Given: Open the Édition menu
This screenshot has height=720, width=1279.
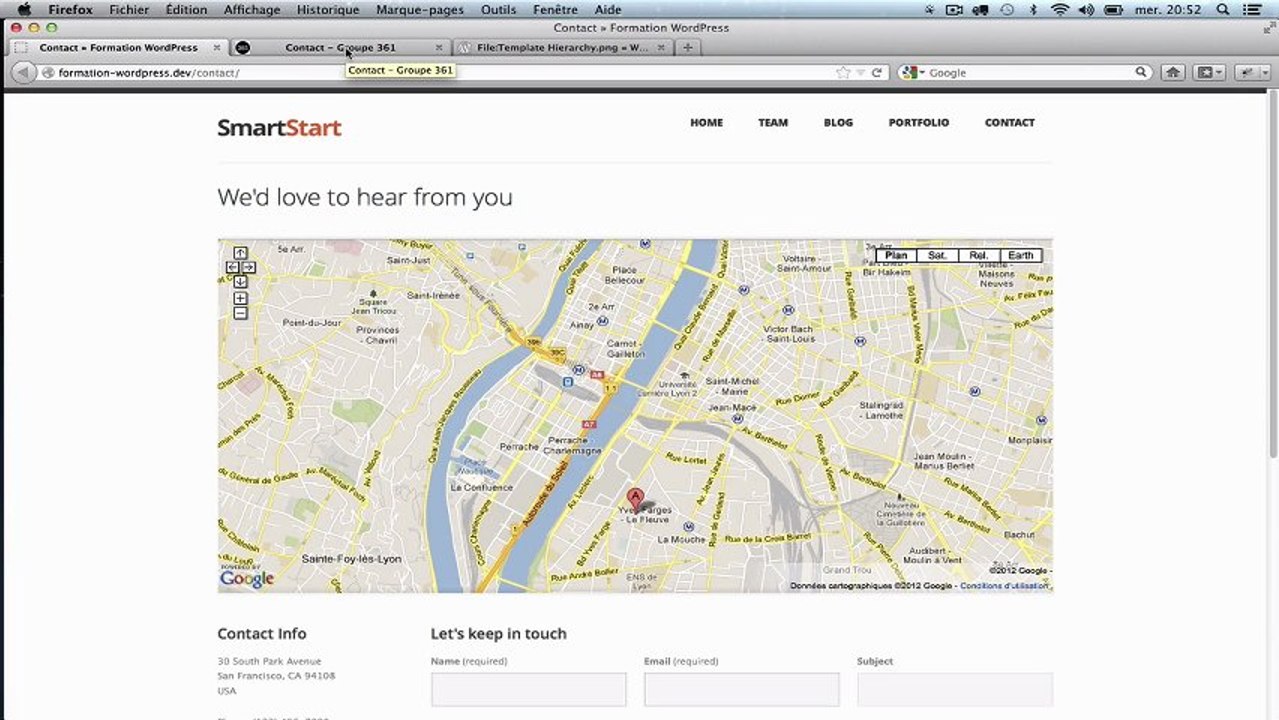Looking at the screenshot, I should pyautogui.click(x=187, y=9).
